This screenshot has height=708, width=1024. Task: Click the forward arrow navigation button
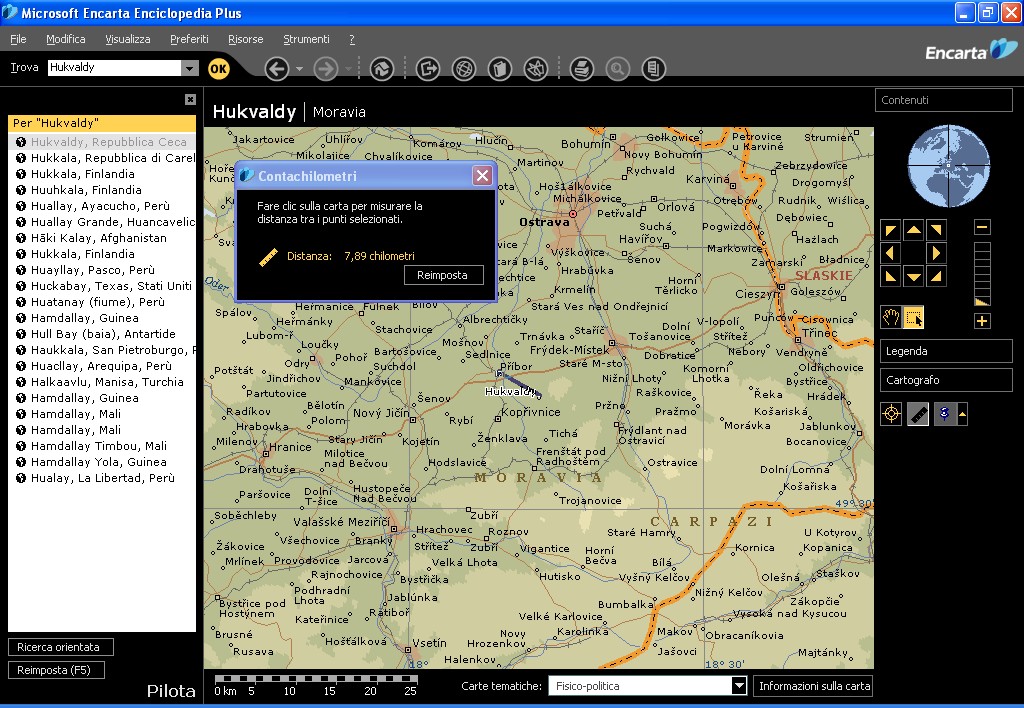pos(326,69)
